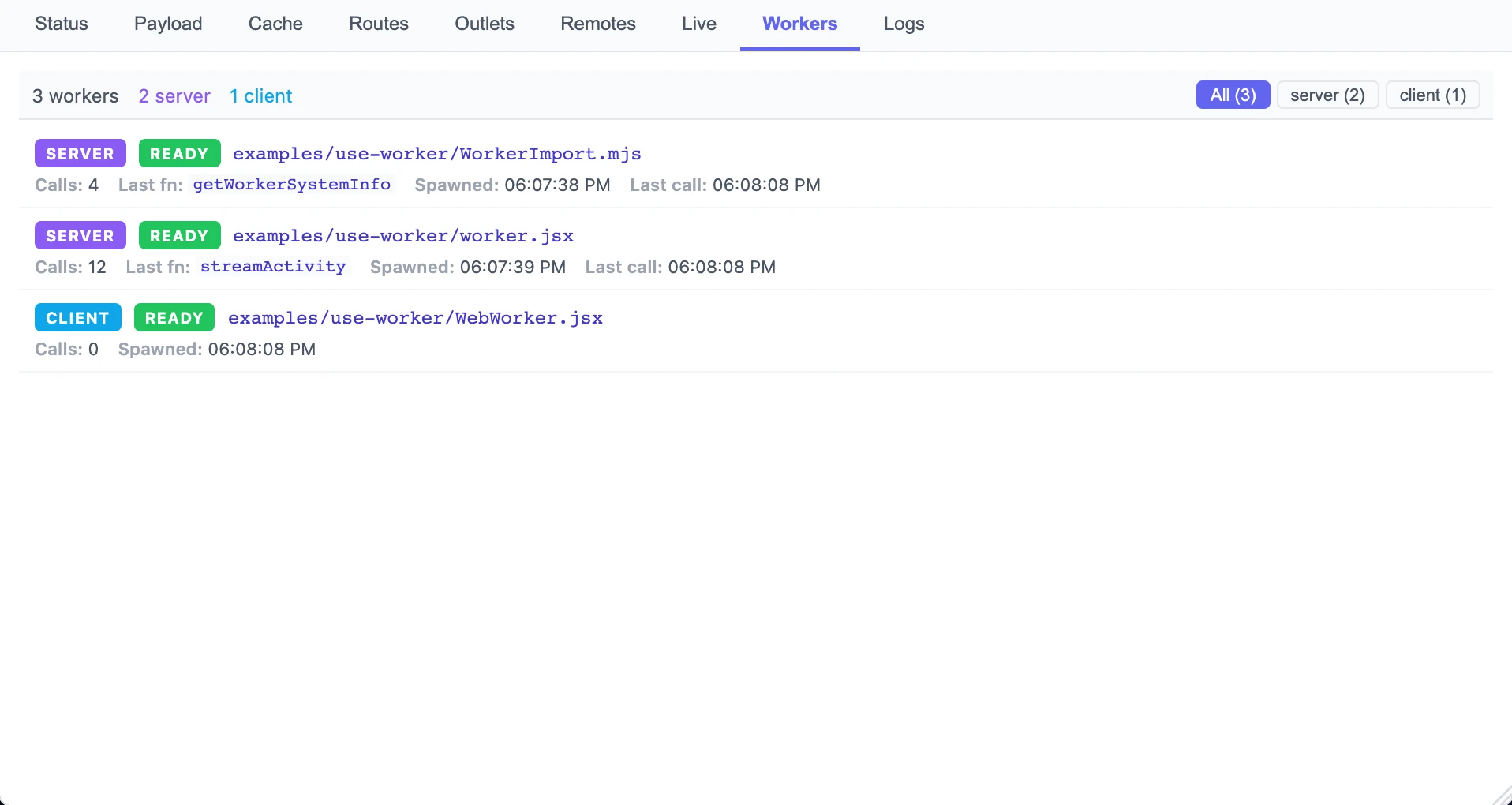
Task: Switch to the Live tab
Action: click(x=699, y=24)
